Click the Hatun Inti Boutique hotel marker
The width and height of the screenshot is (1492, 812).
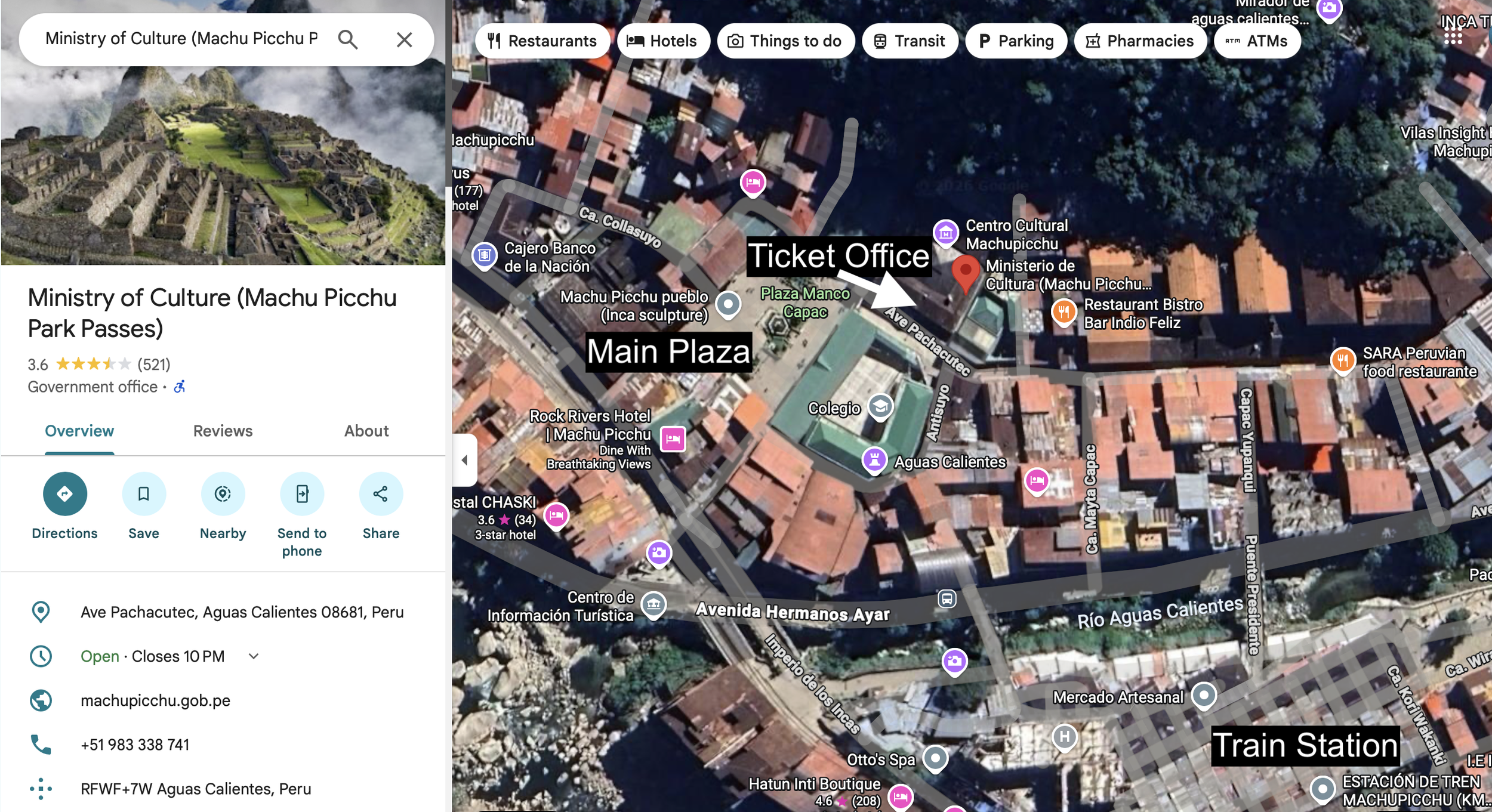click(900, 796)
